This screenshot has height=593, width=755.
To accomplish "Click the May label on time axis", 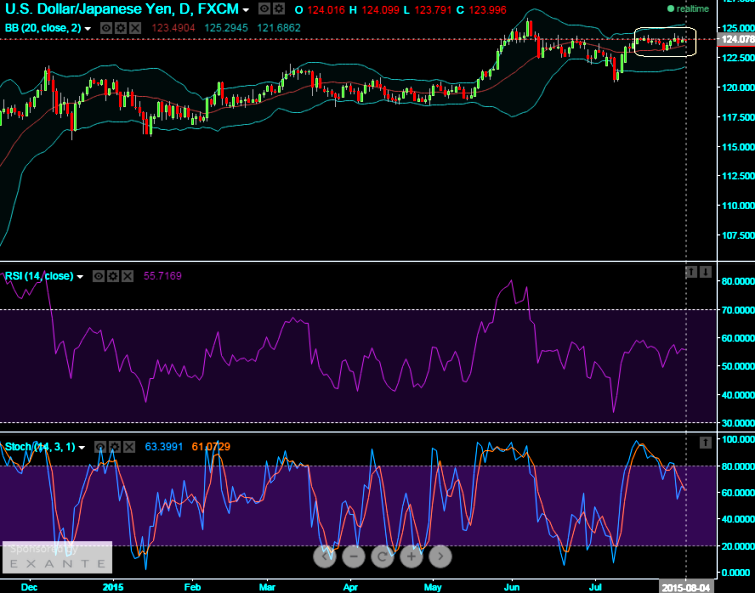I will click(x=432, y=587).
